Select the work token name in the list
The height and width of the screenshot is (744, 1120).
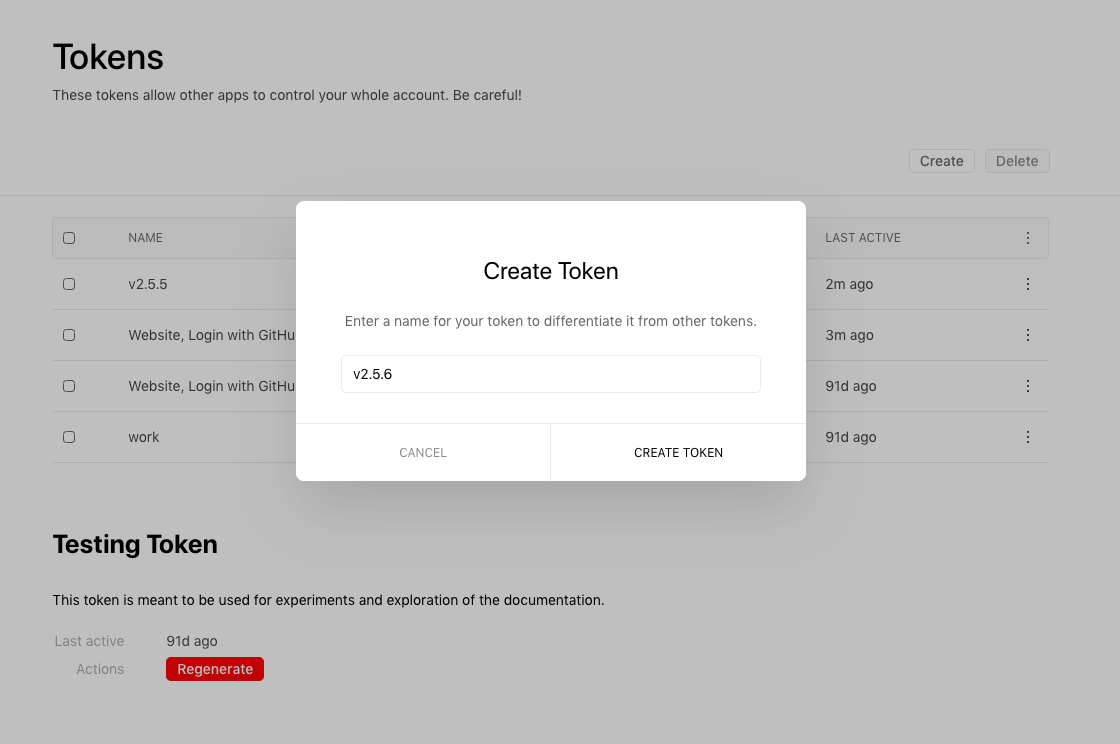(144, 437)
